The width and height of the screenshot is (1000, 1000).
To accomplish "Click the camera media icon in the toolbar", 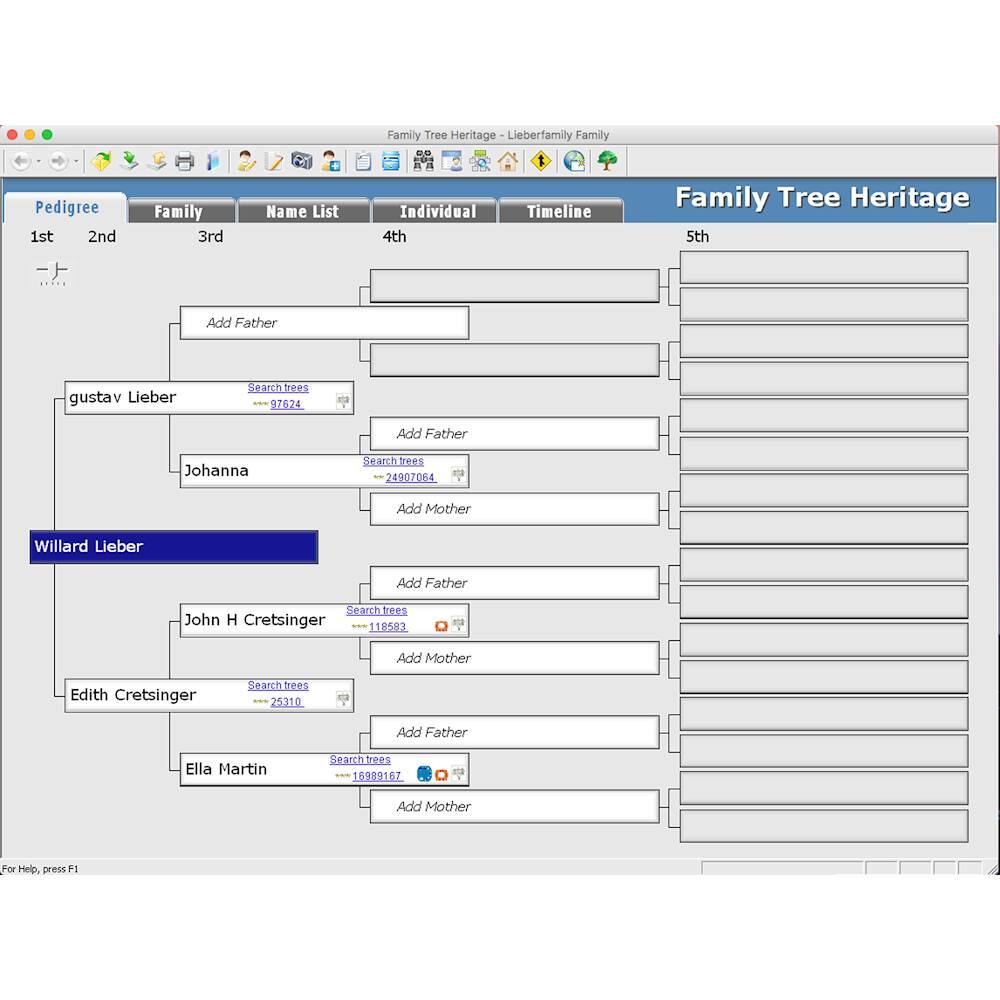I will (x=302, y=161).
